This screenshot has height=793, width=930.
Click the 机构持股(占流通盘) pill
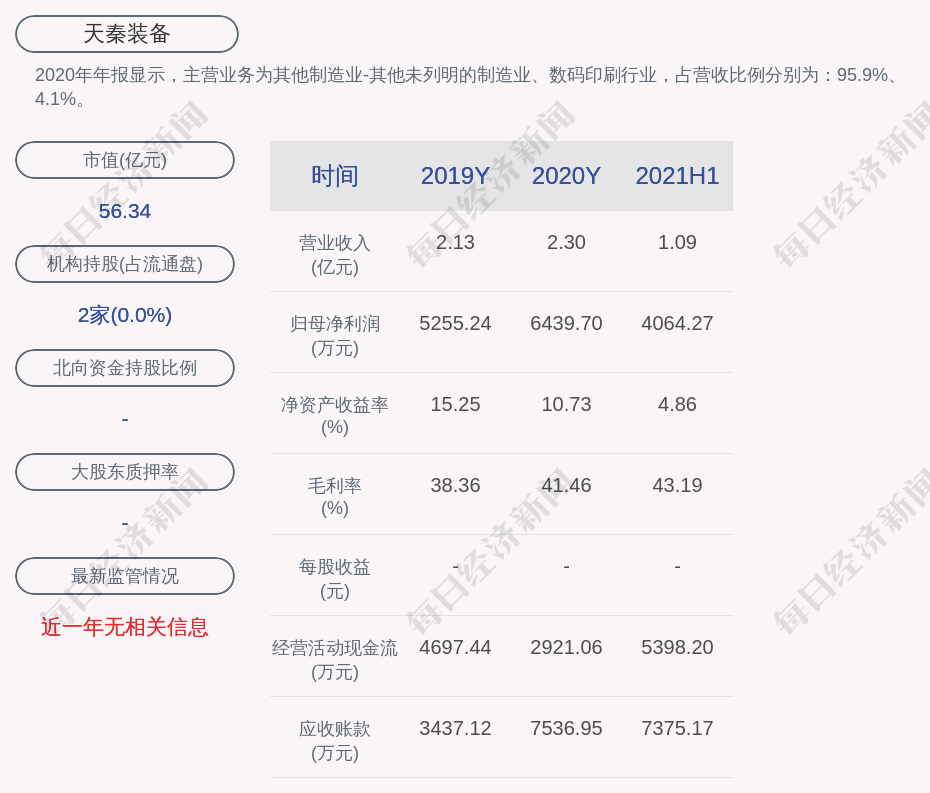pos(125,264)
